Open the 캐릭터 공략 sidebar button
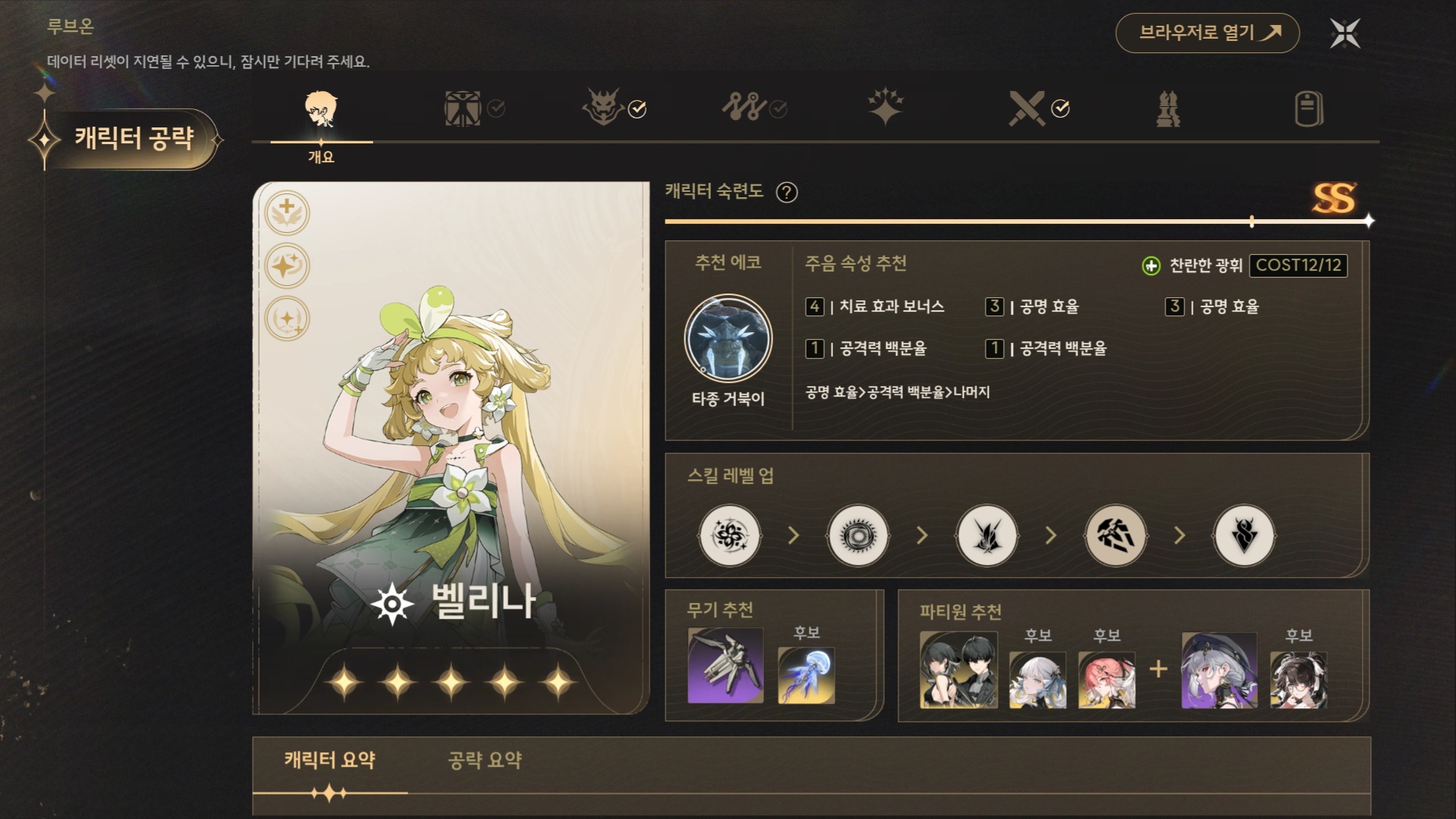 (134, 138)
